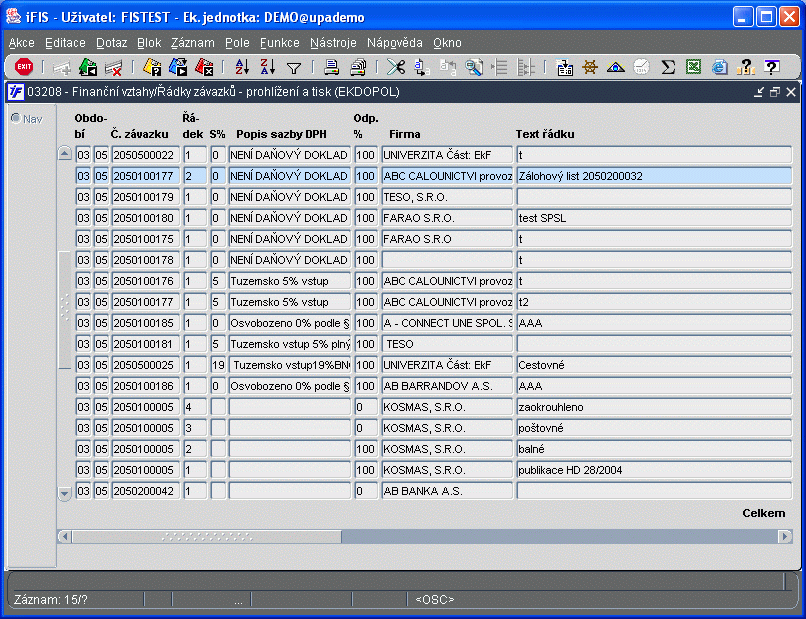
Task: Click the single printer icon
Action: pos(332,67)
